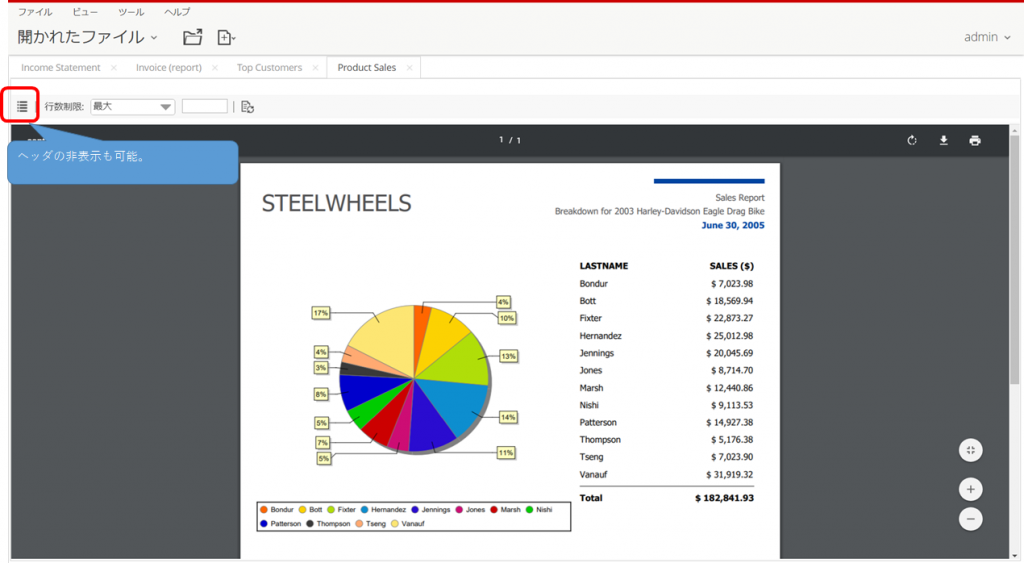The height and width of the screenshot is (563, 1024).
Task: Click the Bott sales value $ 18,569.94
Action: (x=729, y=301)
